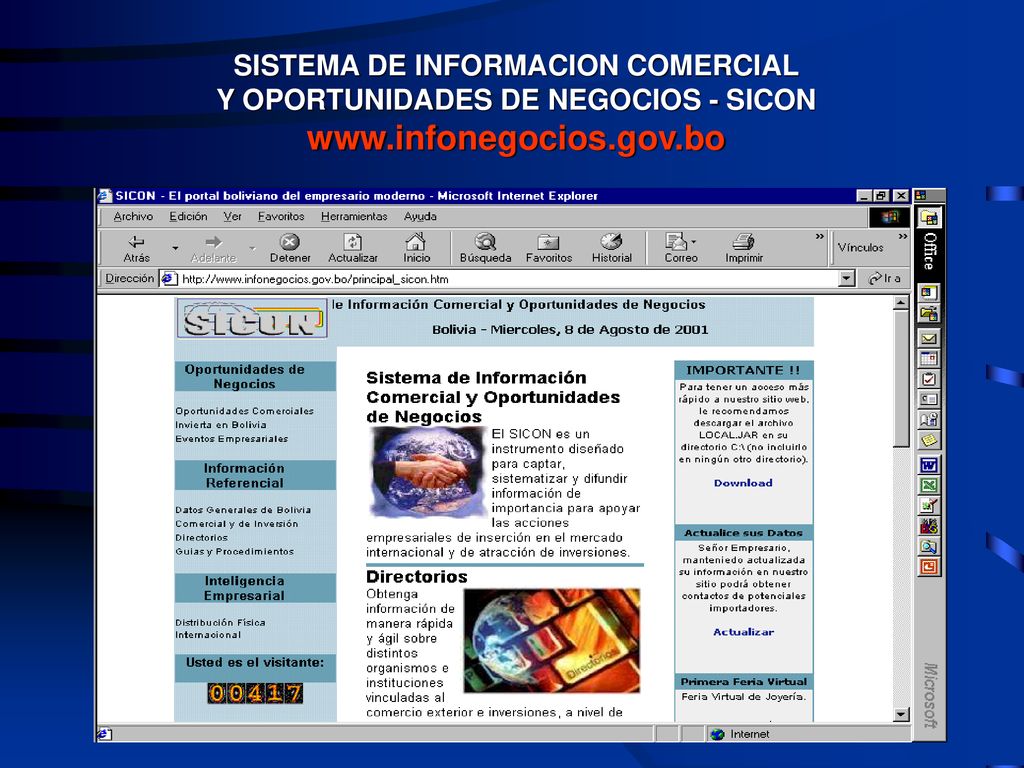Open the Invierta en Bolivia link
The image size is (1024, 768).
[221, 424]
